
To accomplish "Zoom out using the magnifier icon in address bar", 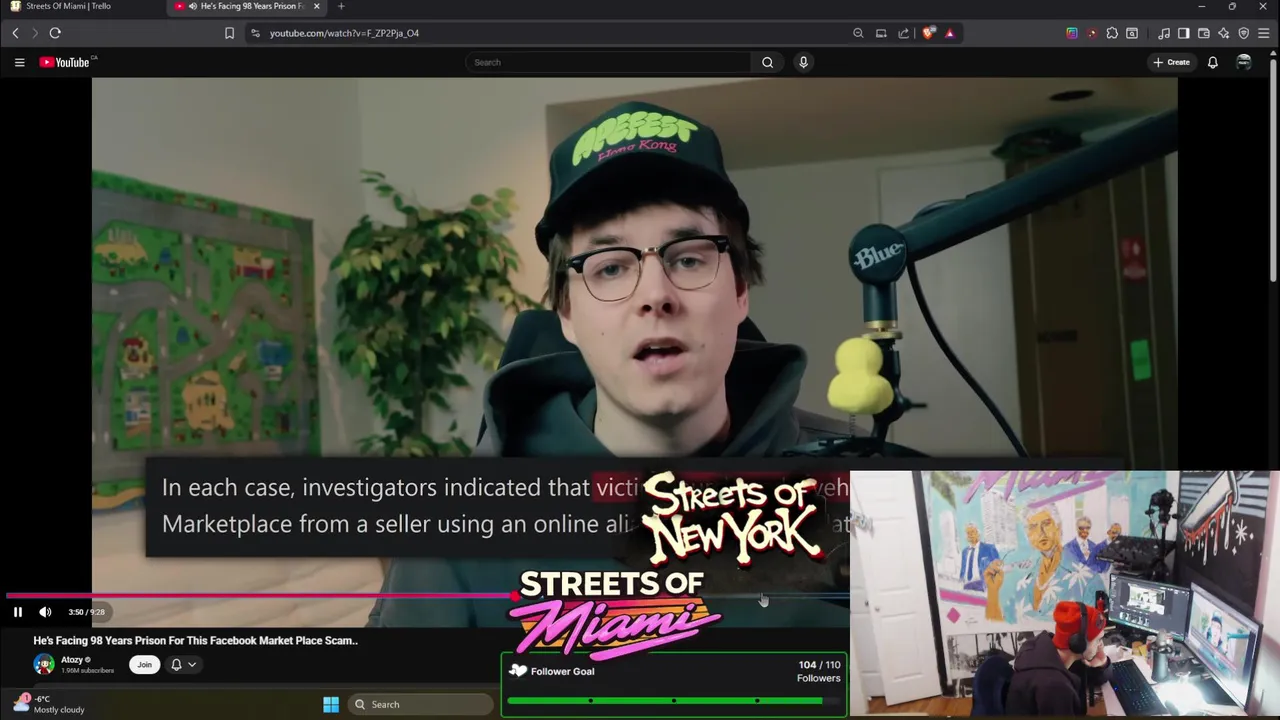I will point(858,33).
